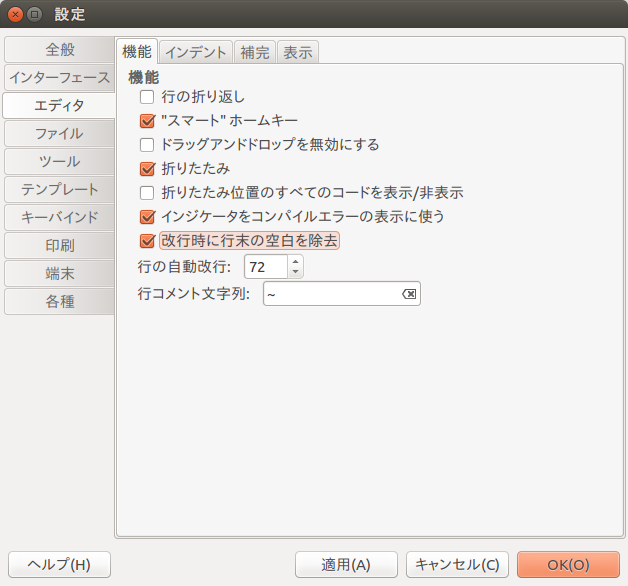Apply settings with 適用(A) button
This screenshot has width=628, height=586.
coord(346,564)
